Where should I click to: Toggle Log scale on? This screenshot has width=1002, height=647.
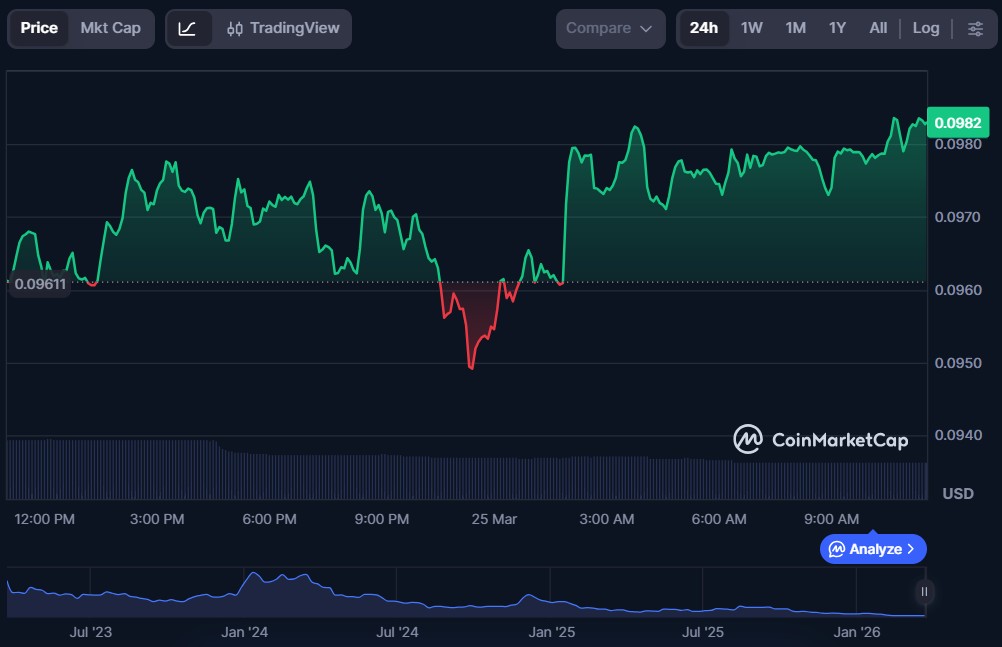tap(925, 29)
